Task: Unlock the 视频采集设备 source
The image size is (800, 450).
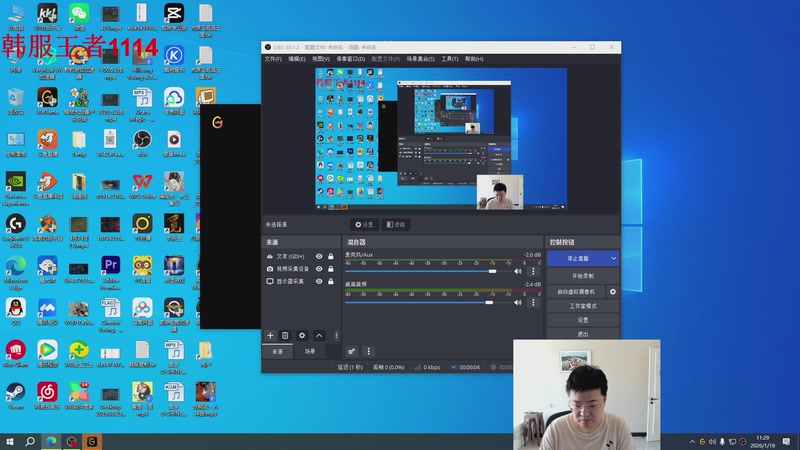Action: click(331, 268)
